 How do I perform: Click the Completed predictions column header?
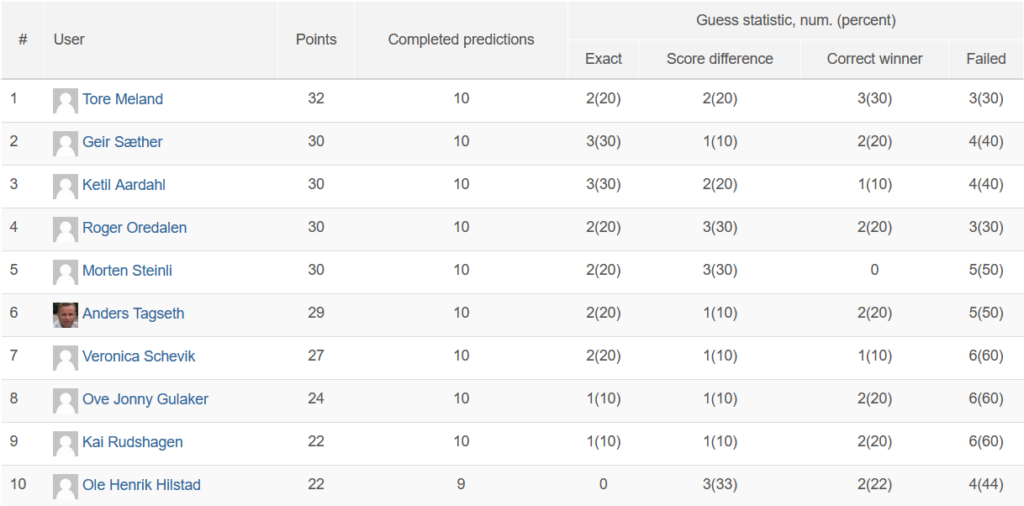(x=461, y=39)
